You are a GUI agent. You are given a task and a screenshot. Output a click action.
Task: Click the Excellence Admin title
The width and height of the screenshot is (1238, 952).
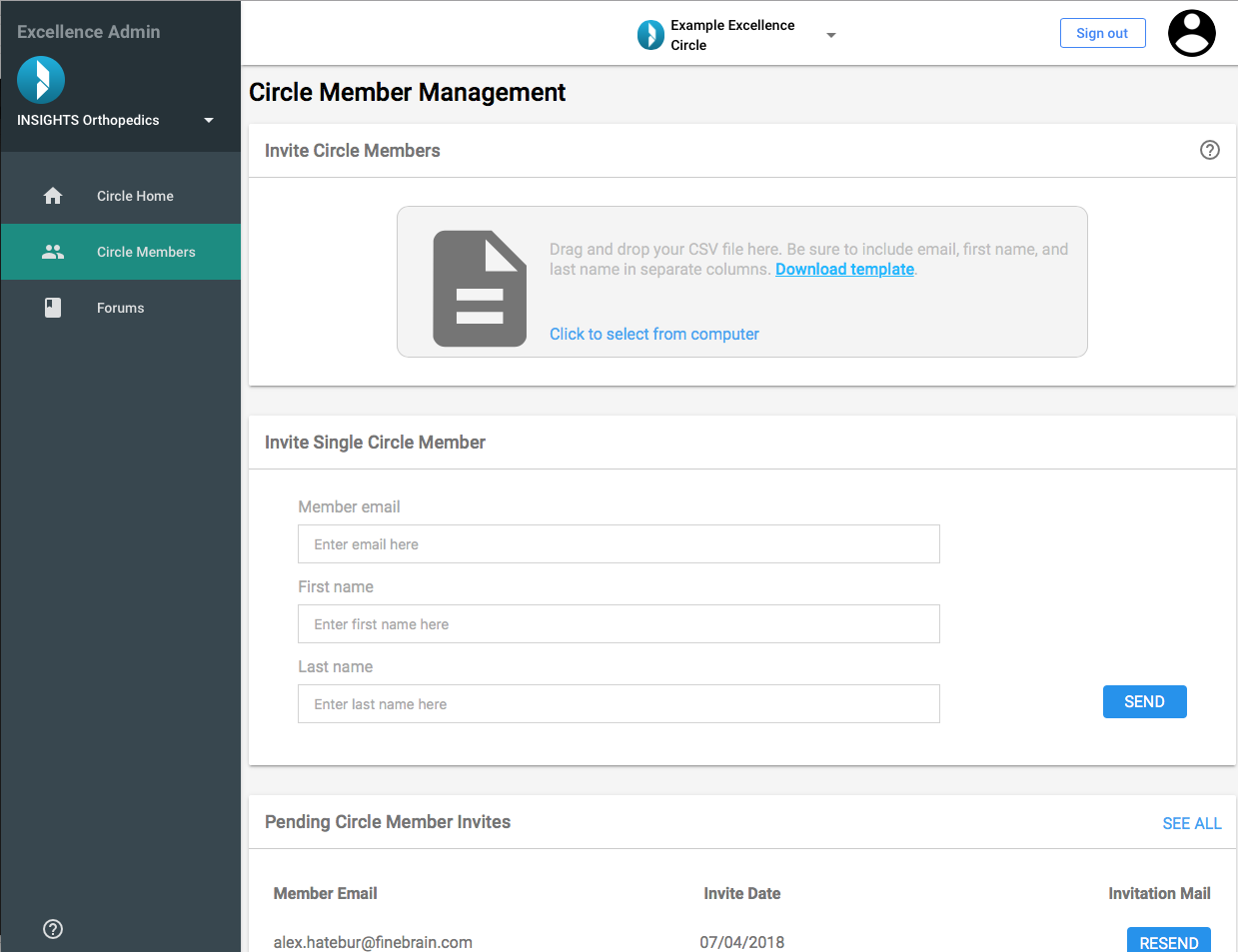(x=89, y=32)
